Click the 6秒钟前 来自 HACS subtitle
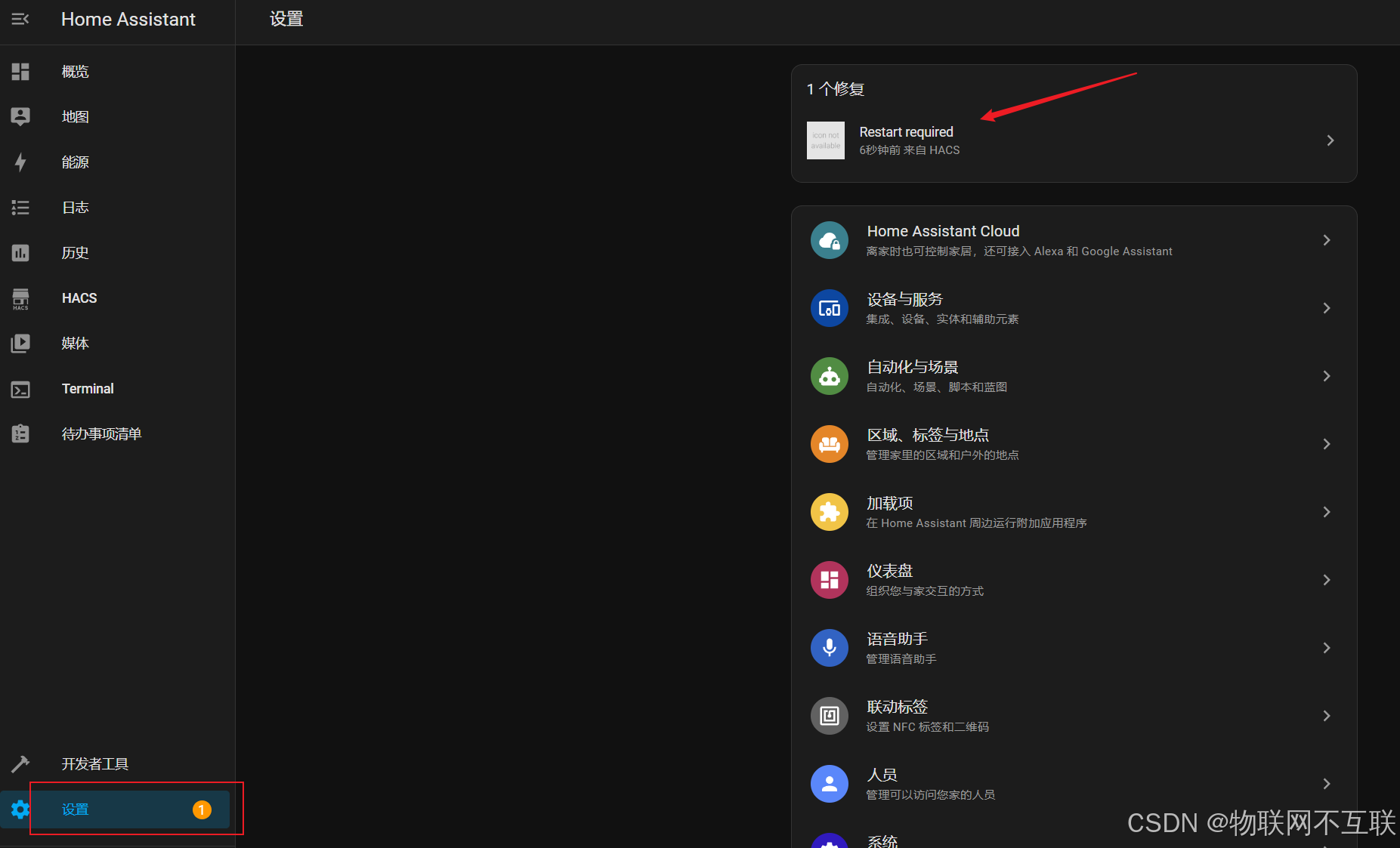Screen dimensions: 1400x848 point(910,150)
